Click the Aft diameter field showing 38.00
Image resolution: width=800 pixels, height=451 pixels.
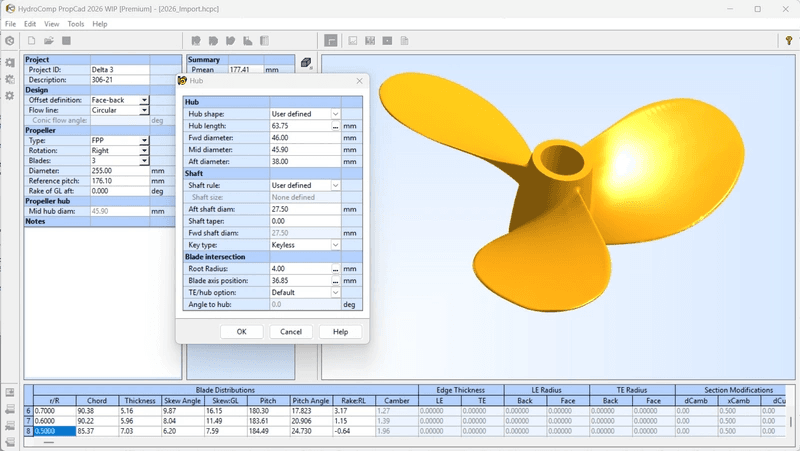tap(305, 162)
